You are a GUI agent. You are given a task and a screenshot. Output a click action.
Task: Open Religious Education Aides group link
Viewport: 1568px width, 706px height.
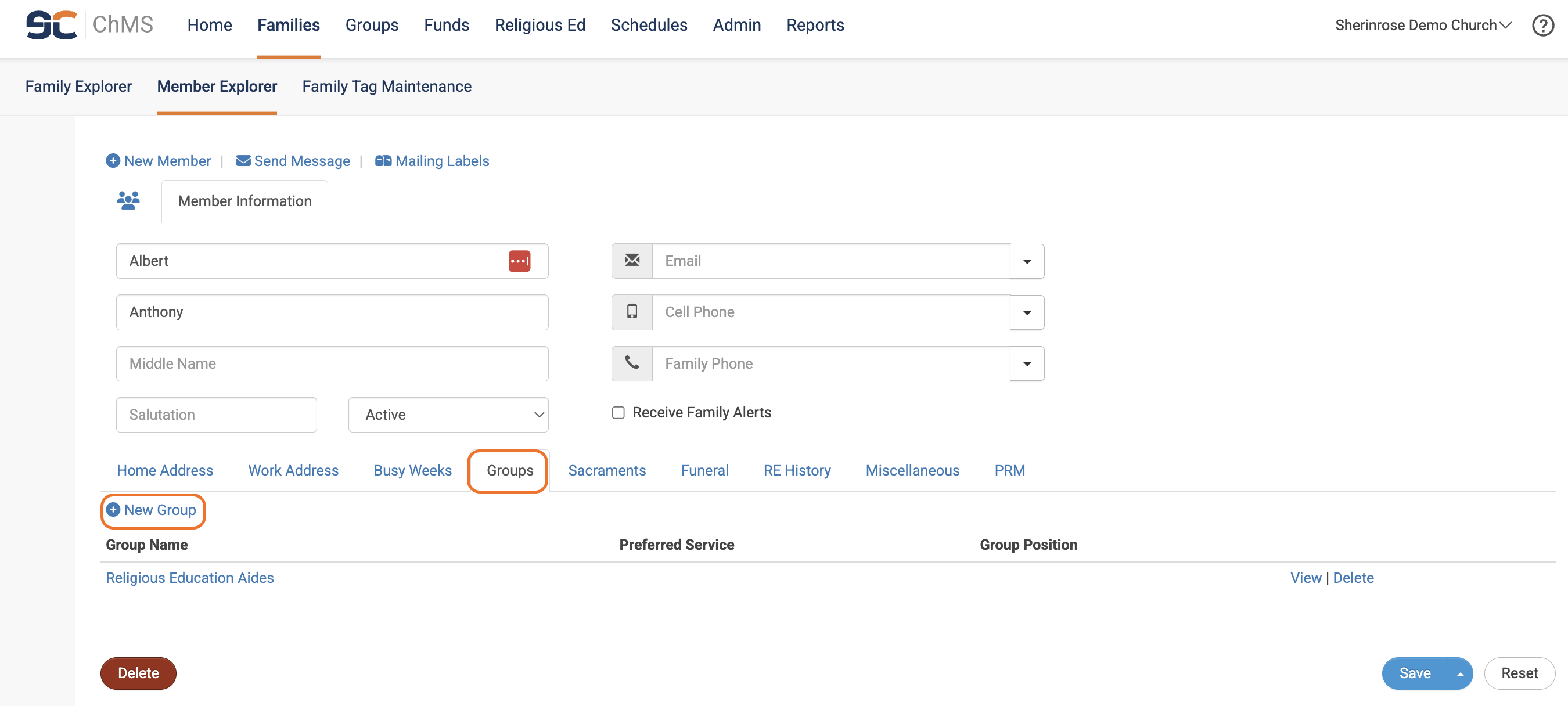click(189, 578)
